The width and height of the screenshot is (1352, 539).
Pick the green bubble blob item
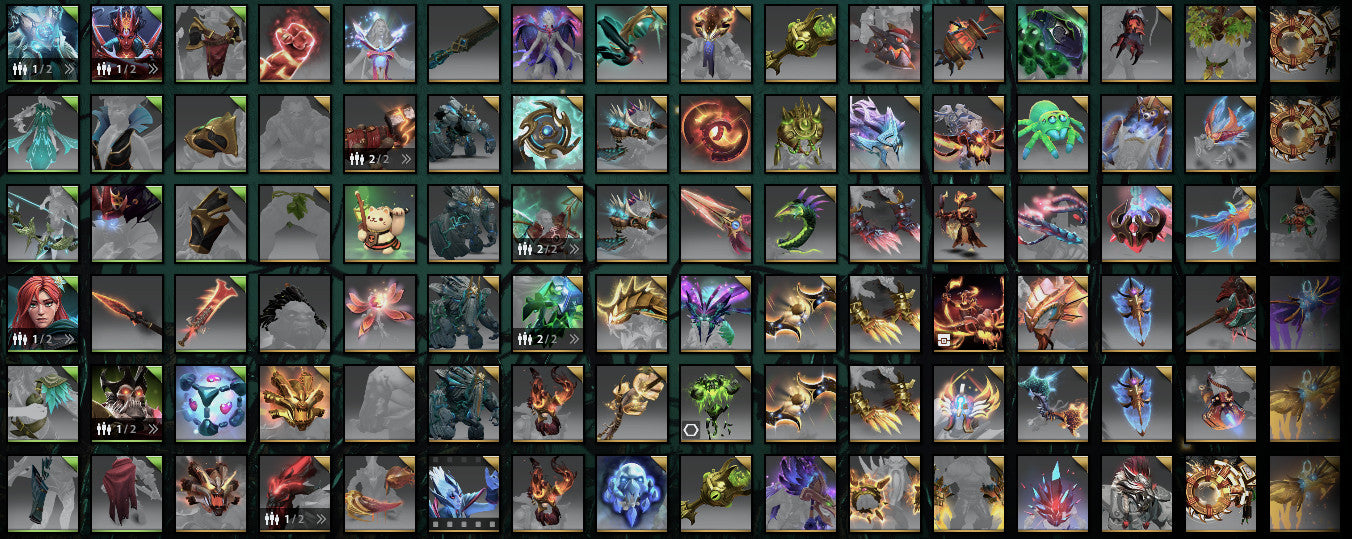click(x=1052, y=43)
